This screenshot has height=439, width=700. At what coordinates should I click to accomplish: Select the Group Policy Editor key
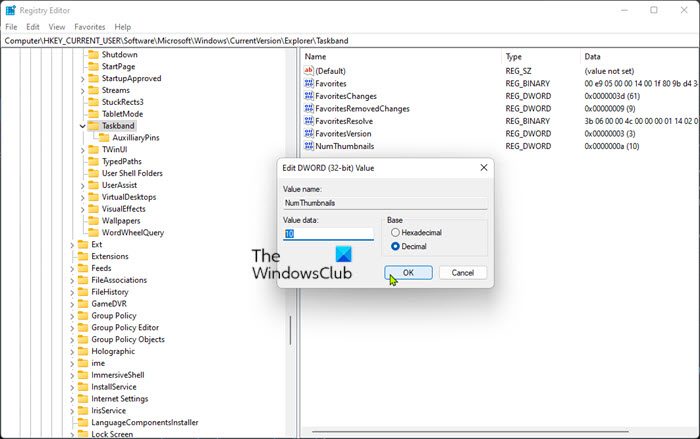click(x=125, y=327)
